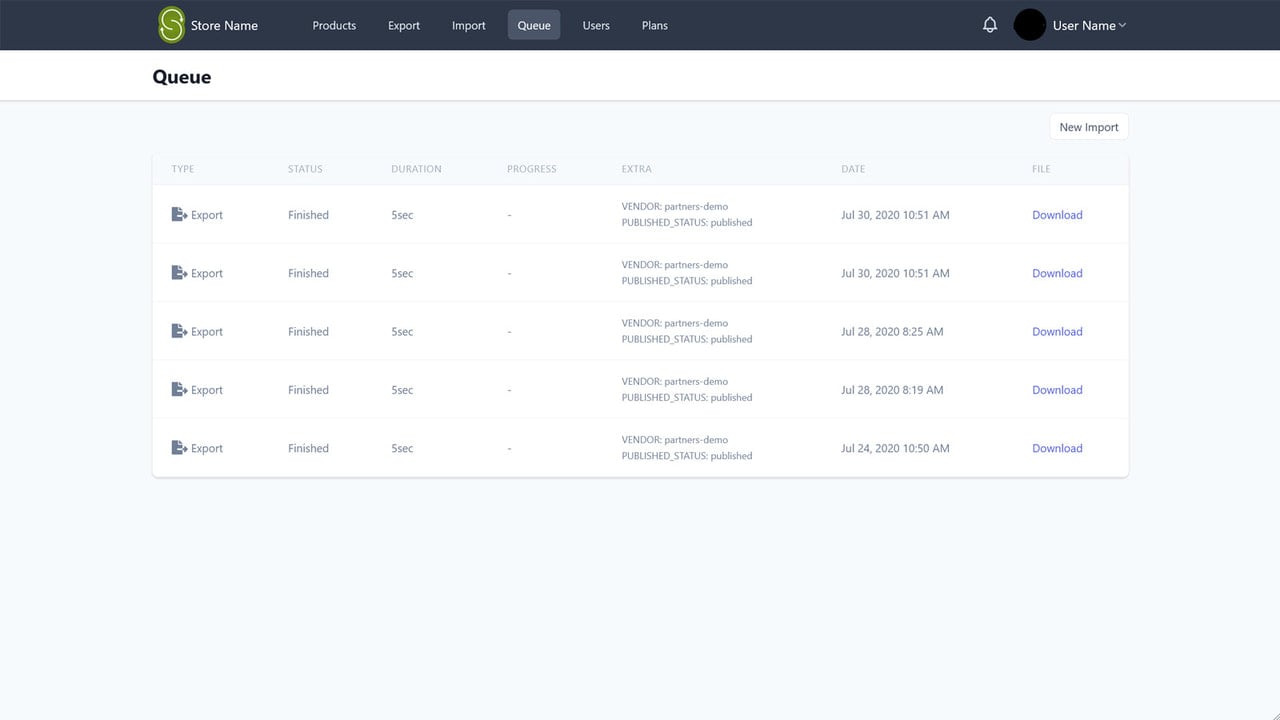
Task: Click PUBLISHED_STATUS in Jul 28 8:19 AM row
Action: 687,397
